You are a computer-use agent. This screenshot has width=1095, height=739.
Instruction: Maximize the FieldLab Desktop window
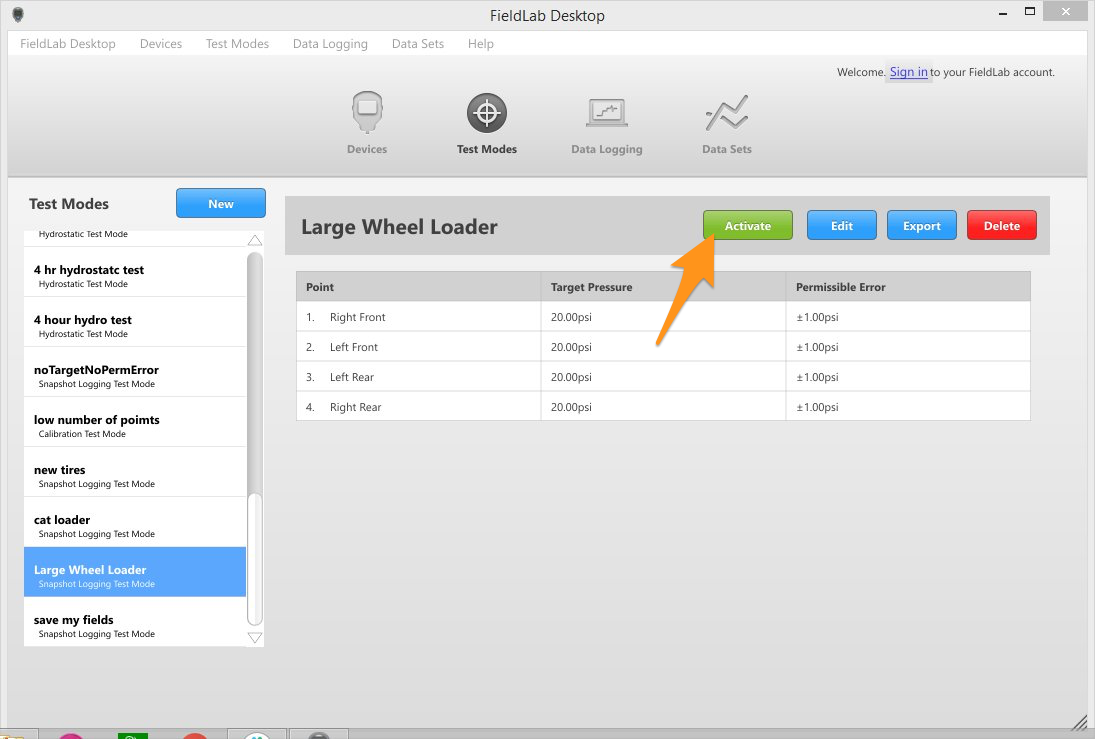point(1029,11)
